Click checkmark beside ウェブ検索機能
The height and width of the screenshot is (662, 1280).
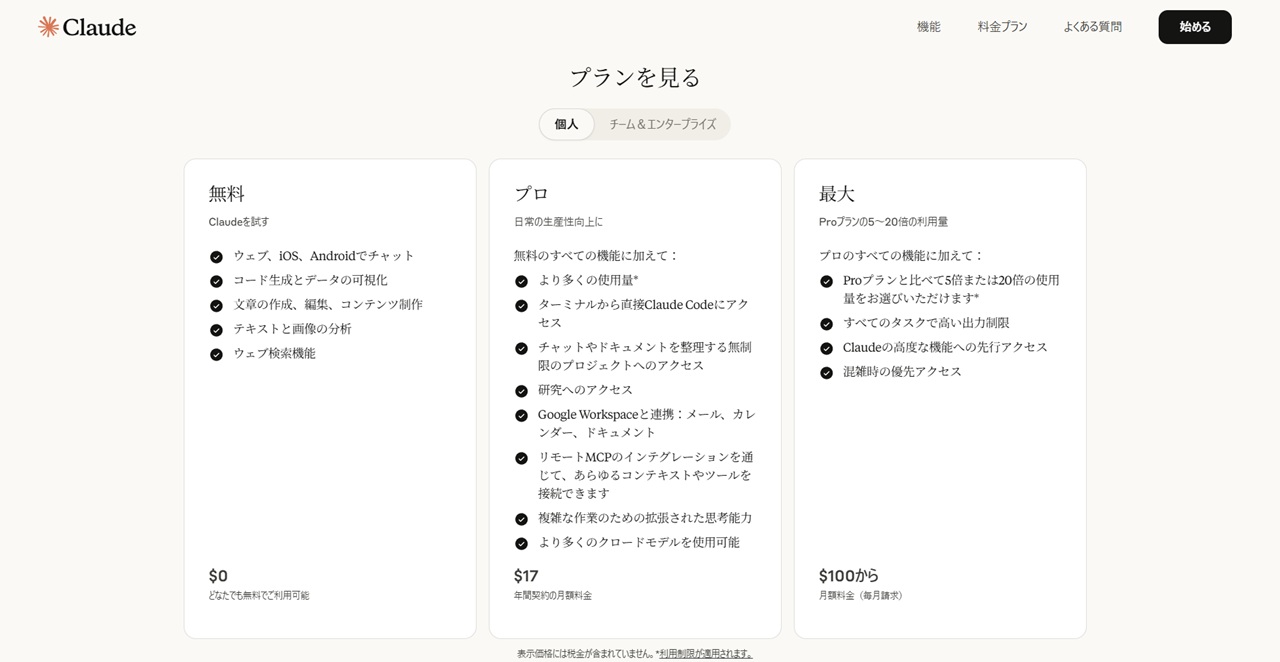[216, 354]
